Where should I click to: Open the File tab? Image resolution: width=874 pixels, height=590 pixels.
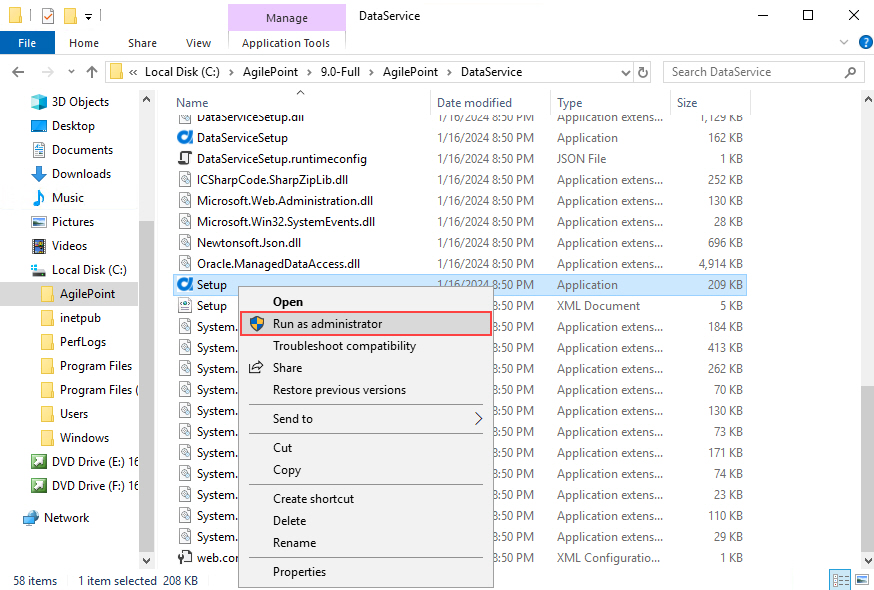tap(27, 42)
